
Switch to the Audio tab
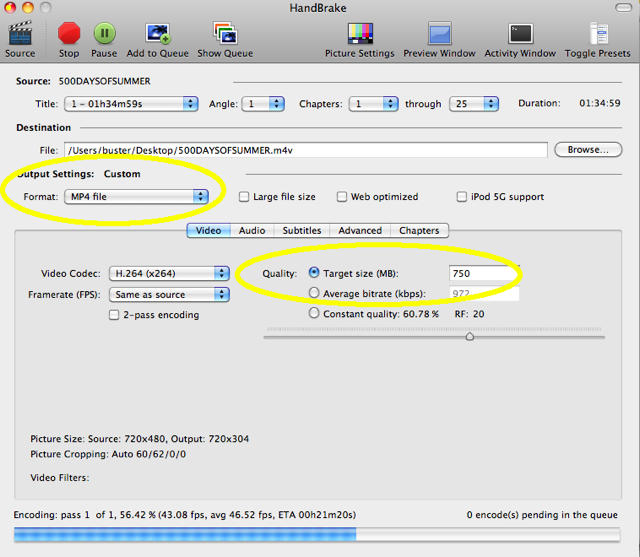coord(252,231)
